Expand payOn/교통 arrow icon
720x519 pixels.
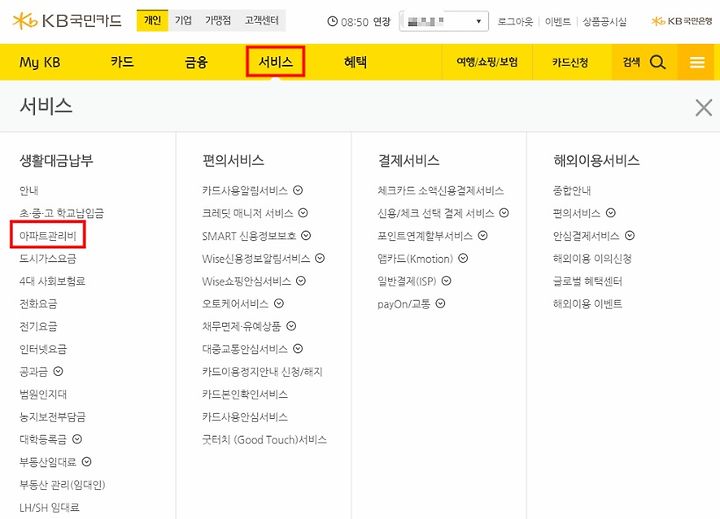[x=440, y=303]
